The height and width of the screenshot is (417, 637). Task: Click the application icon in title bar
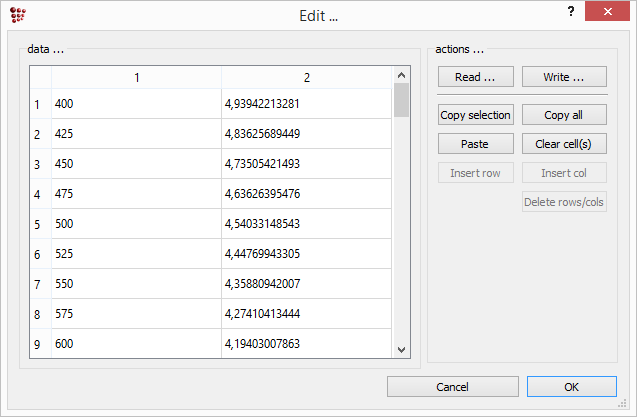pos(17,15)
